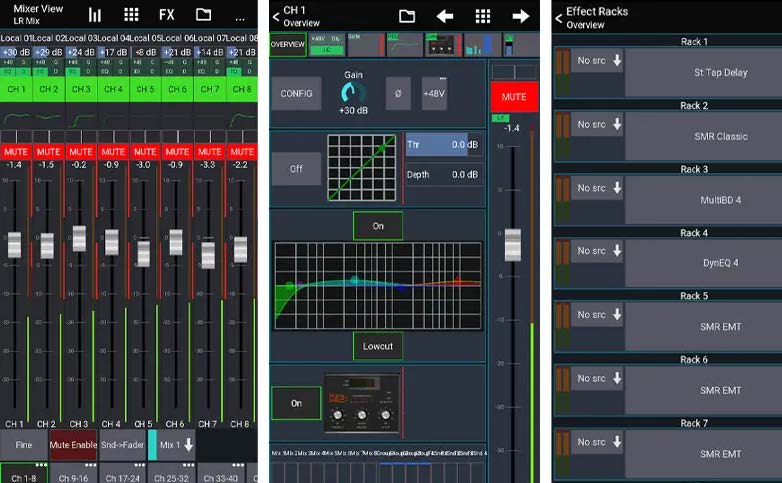This screenshot has height=483, width=782.
Task: Open the +48V Dly tab thumbnail
Action: pos(327,45)
